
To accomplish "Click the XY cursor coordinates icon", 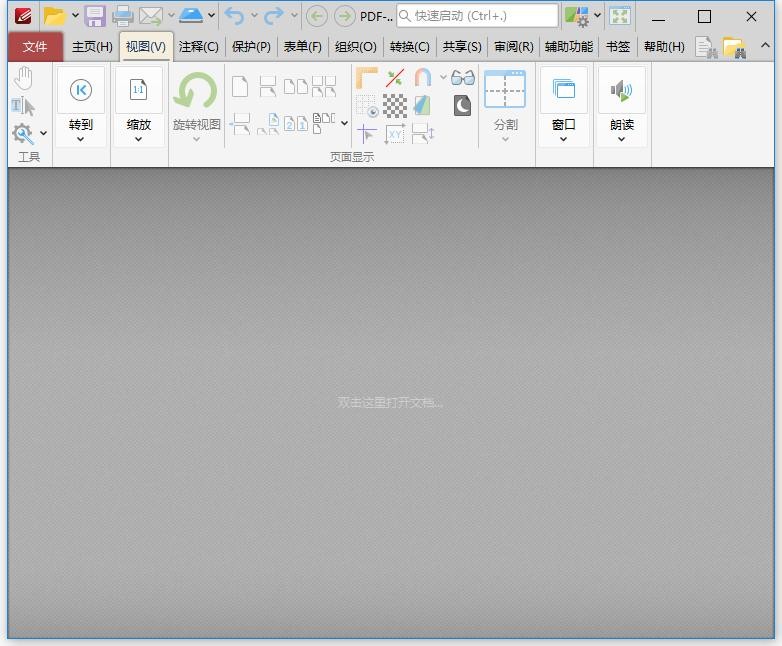I will pyautogui.click(x=394, y=134).
